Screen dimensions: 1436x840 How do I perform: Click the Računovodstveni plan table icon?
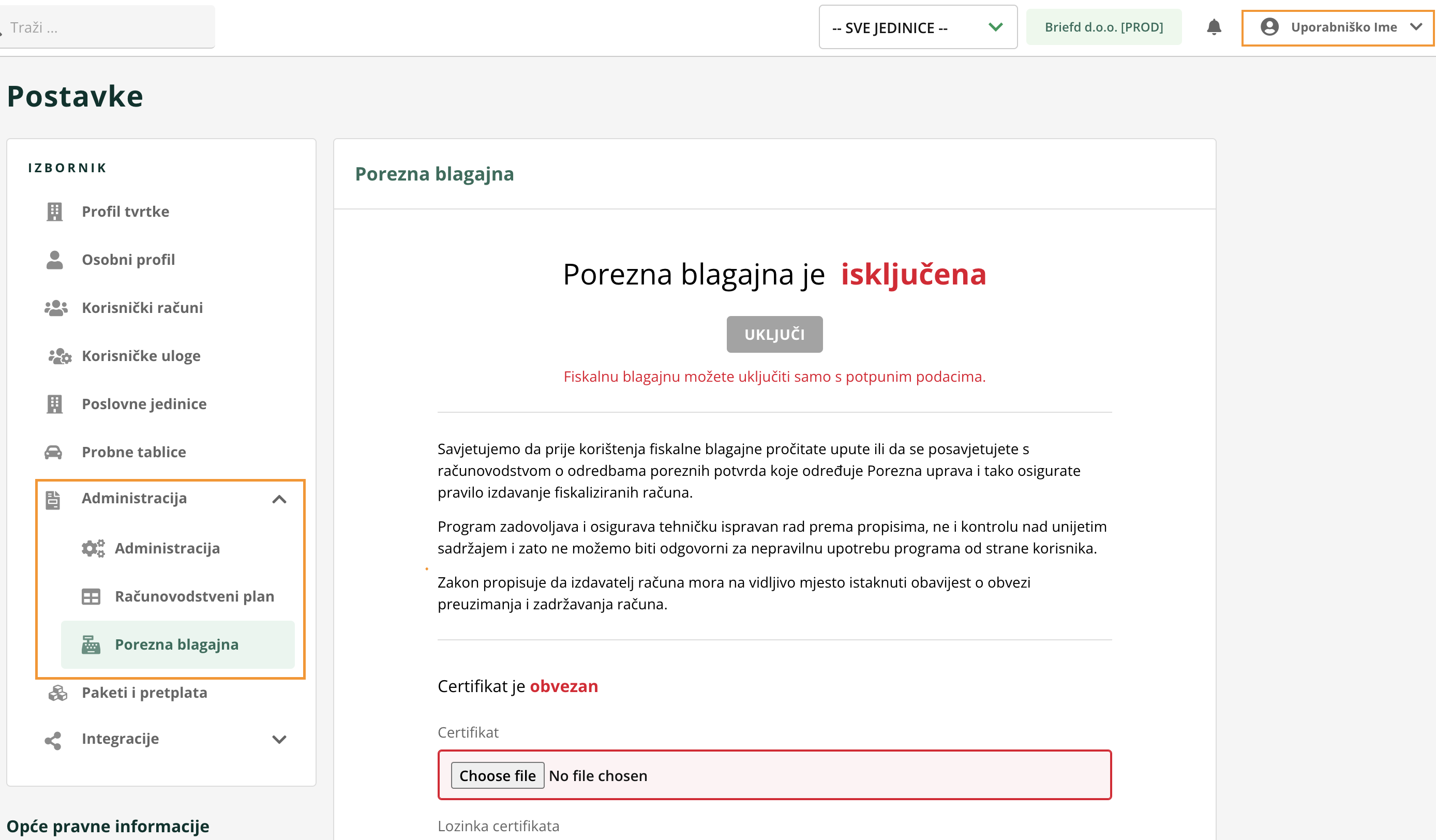coord(91,596)
